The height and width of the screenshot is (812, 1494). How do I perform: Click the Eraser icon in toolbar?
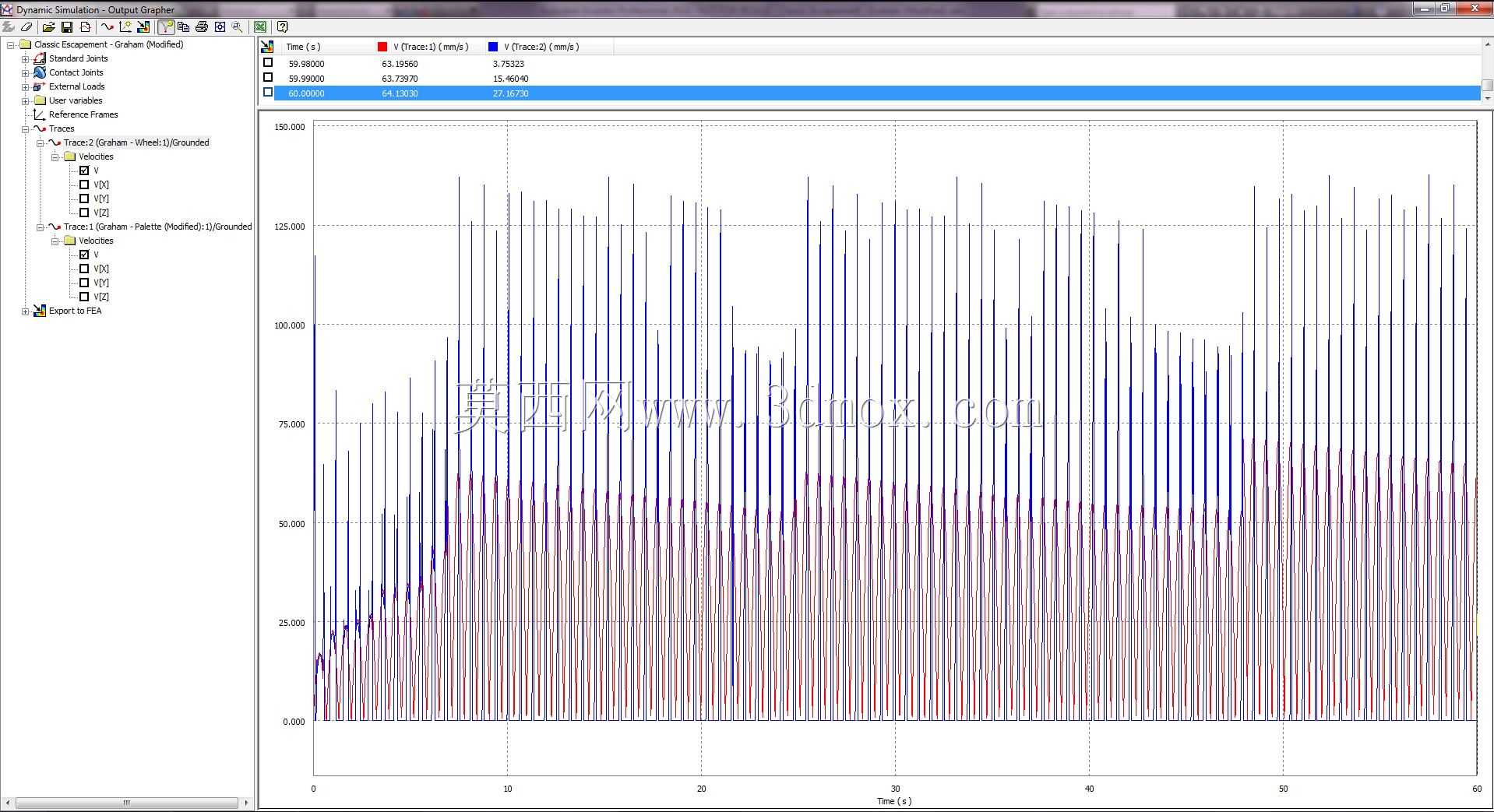point(26,26)
